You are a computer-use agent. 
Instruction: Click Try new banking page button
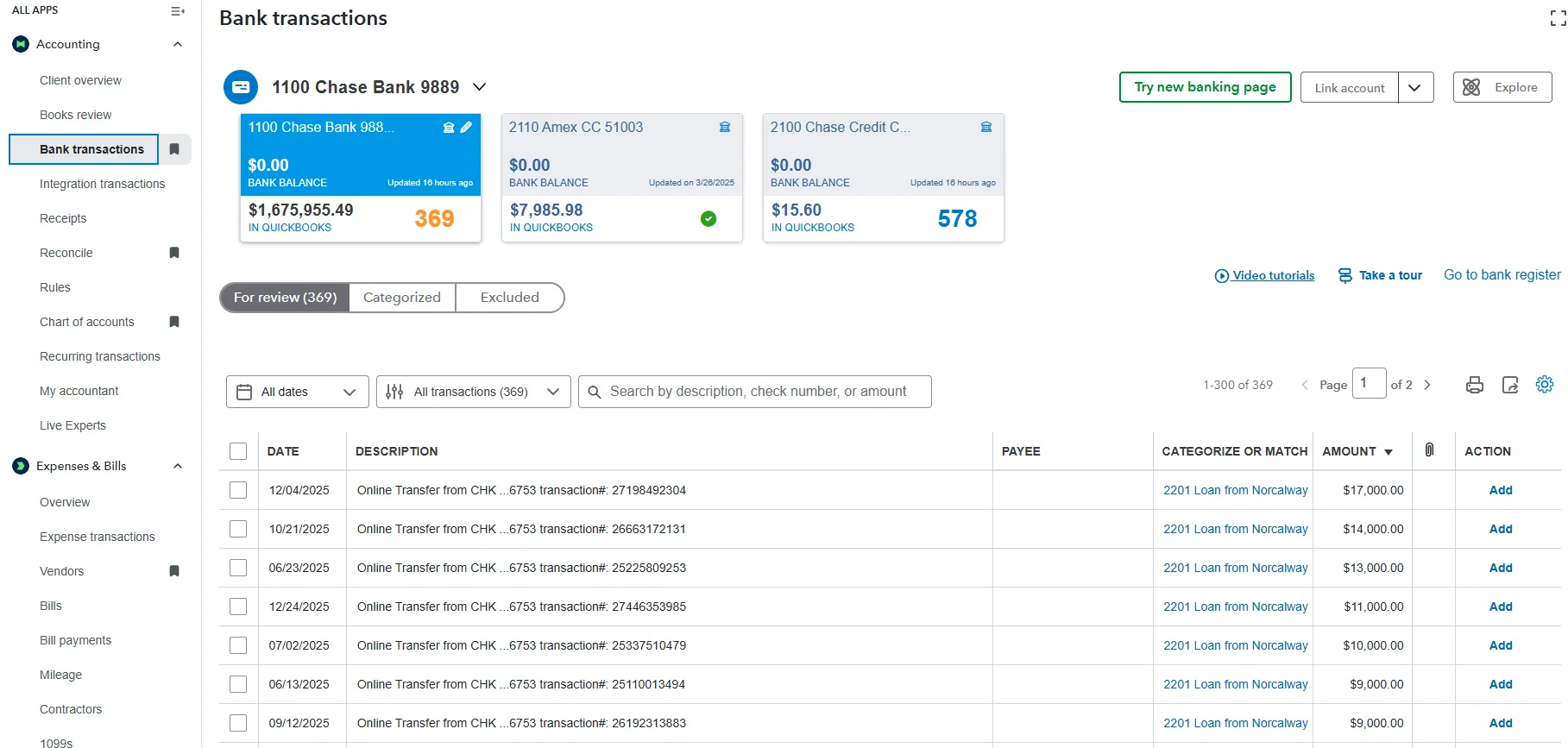point(1205,87)
